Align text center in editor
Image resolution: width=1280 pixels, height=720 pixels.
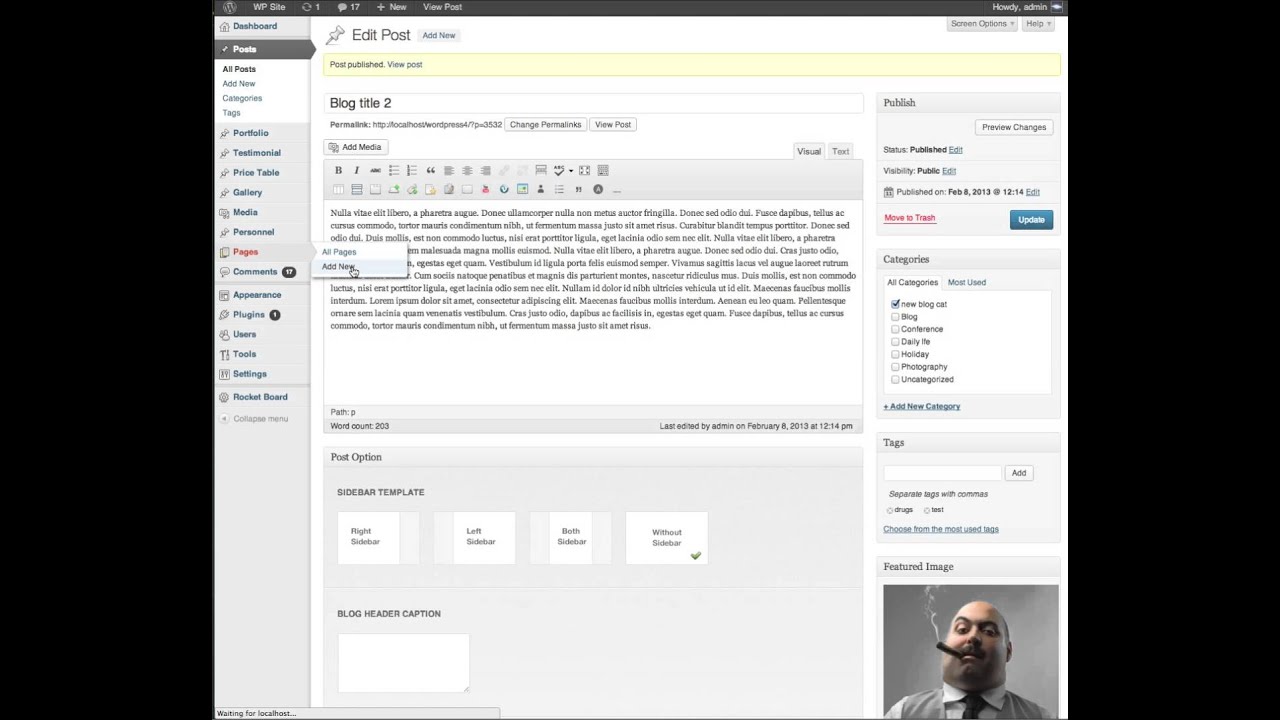[467, 170]
